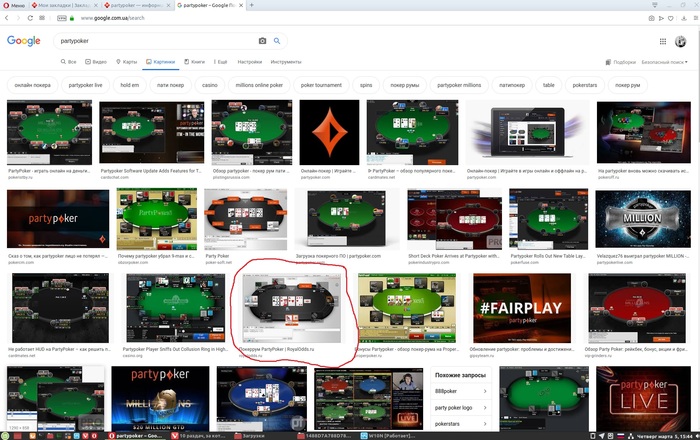Select the 'онлайн покера' filter chip
Viewport: 700px width, 440px height.
(33, 85)
